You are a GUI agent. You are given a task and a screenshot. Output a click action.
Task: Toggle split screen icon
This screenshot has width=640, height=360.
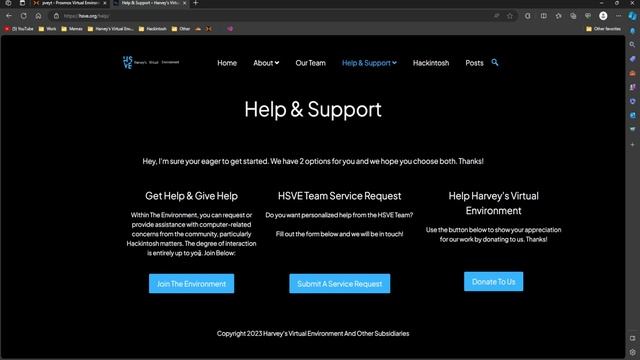543,16
